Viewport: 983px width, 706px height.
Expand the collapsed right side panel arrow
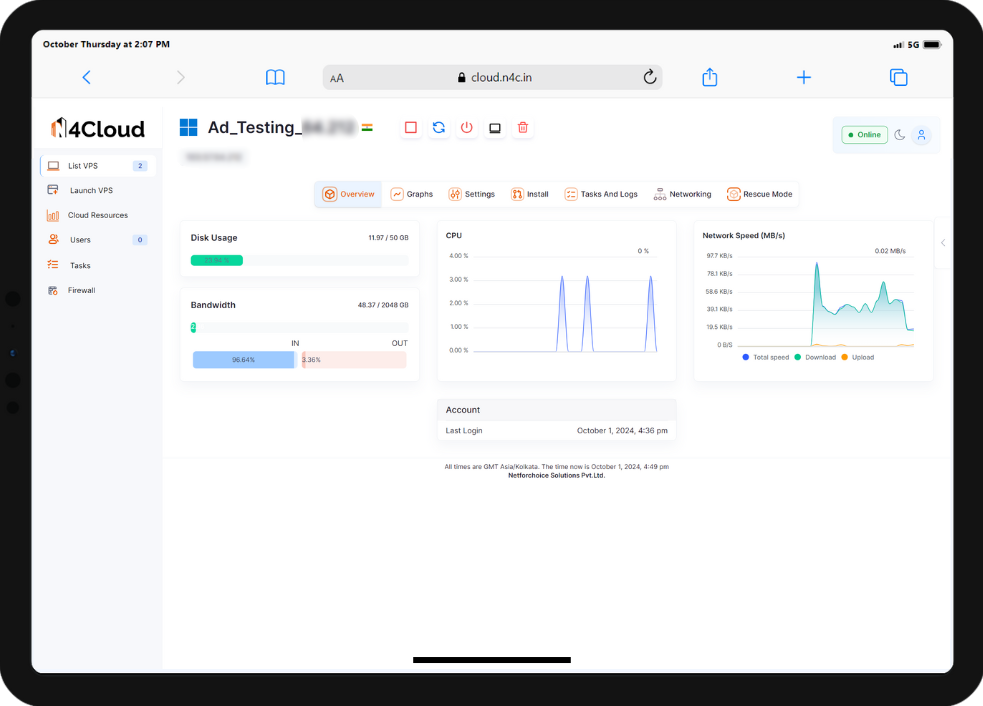point(942,243)
